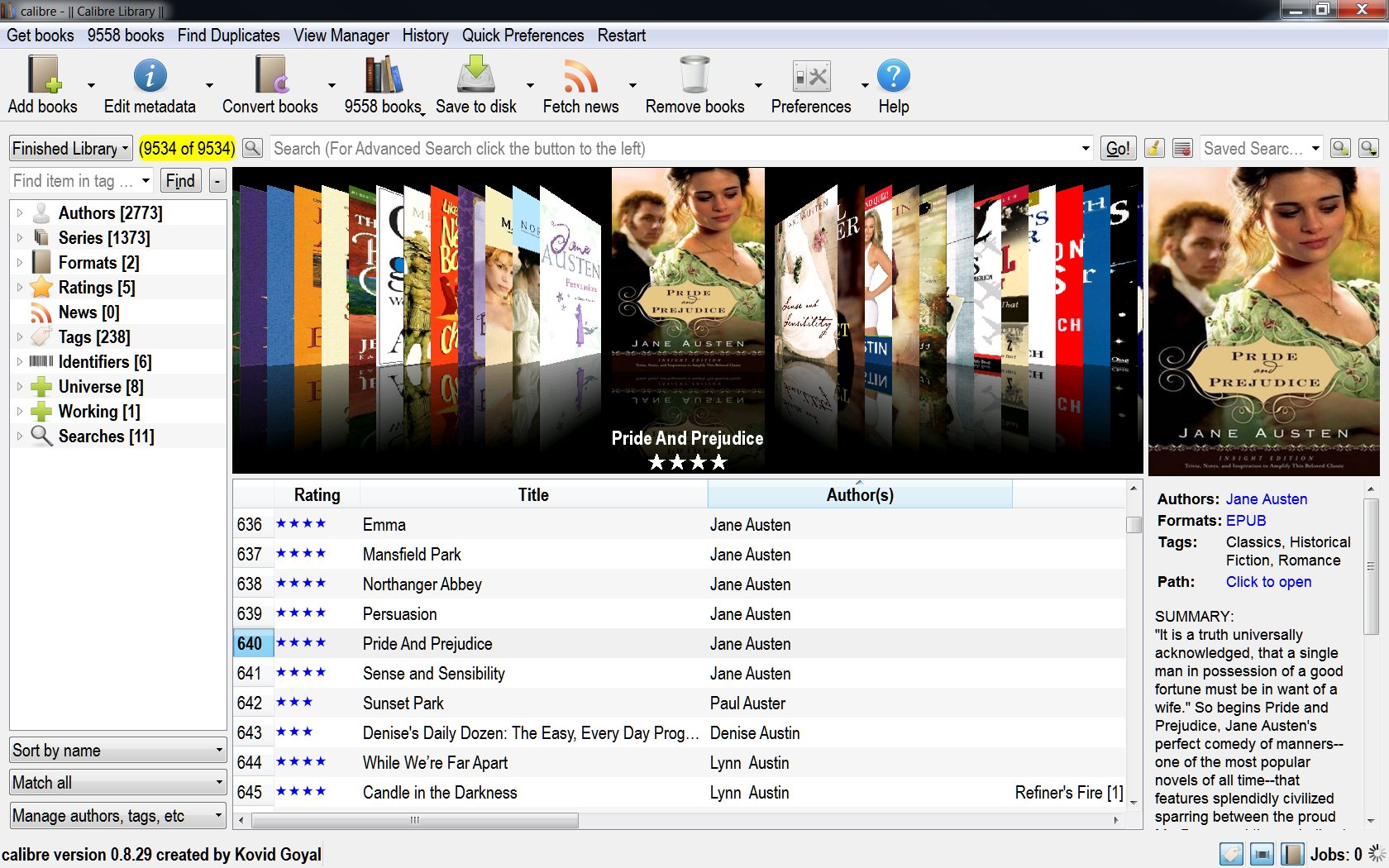Click the Go! search button
This screenshot has height=868, width=1389.
[x=1118, y=148]
